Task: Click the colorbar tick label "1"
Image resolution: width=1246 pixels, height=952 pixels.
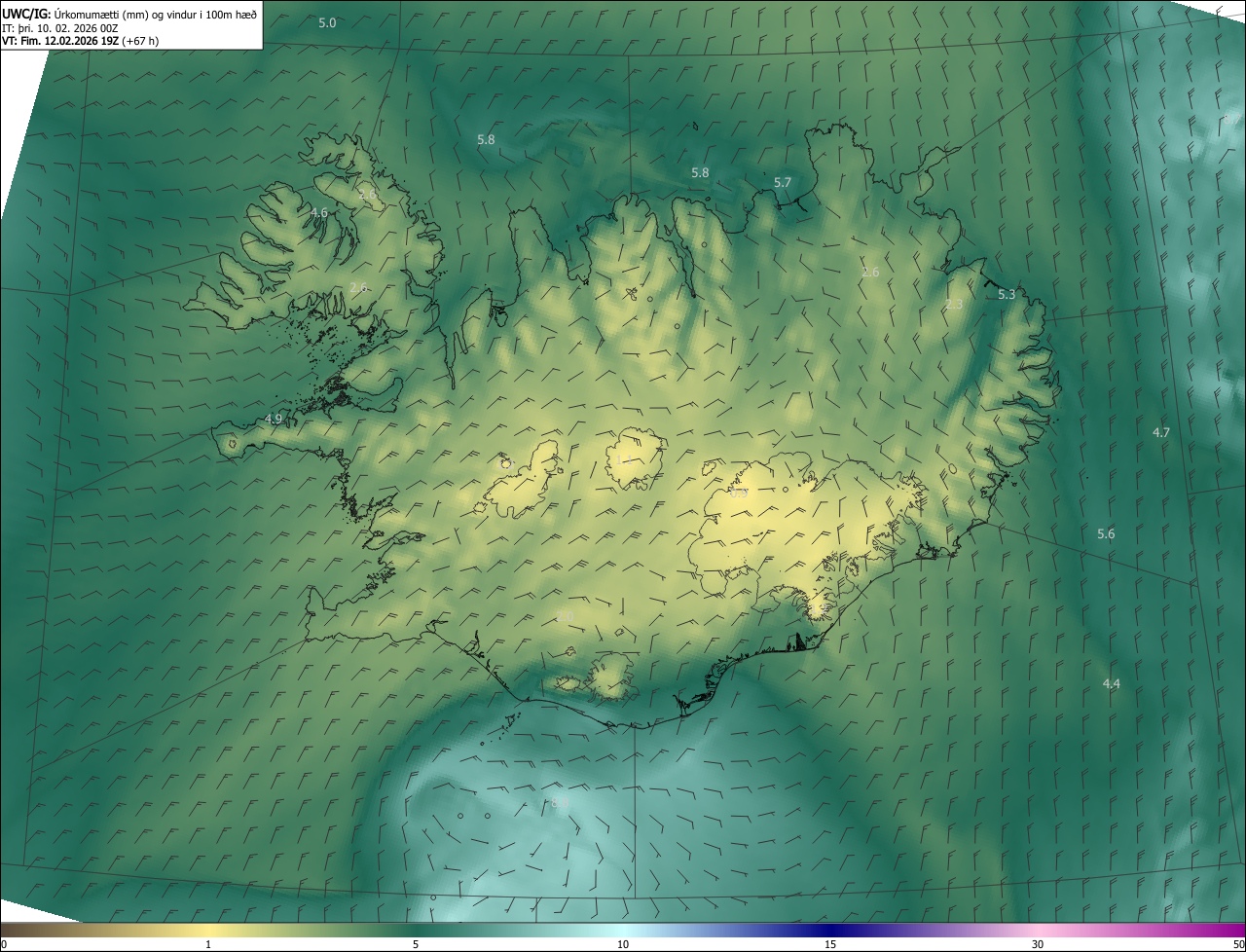Action: click(x=208, y=944)
